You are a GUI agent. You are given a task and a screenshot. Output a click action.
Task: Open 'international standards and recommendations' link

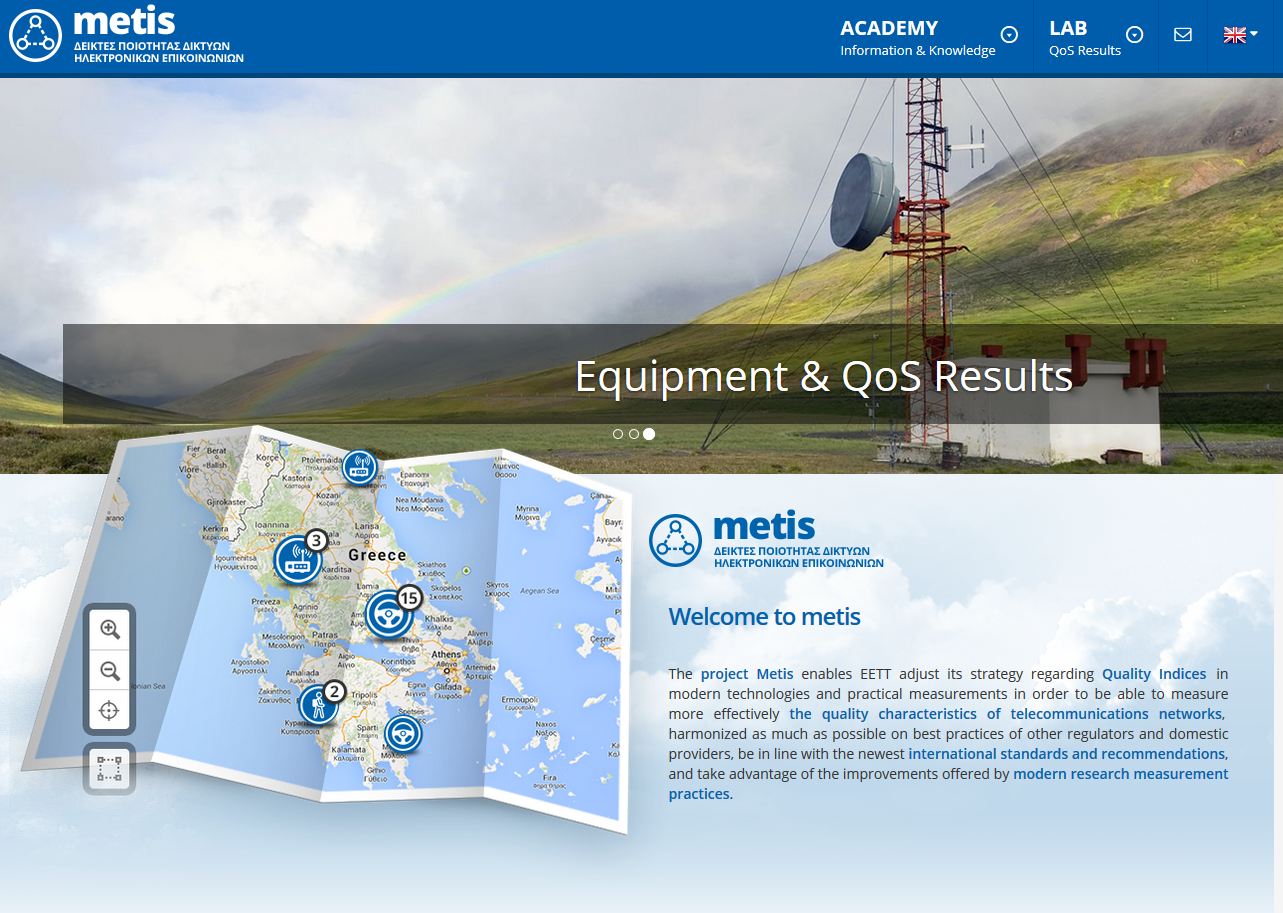coord(1067,754)
